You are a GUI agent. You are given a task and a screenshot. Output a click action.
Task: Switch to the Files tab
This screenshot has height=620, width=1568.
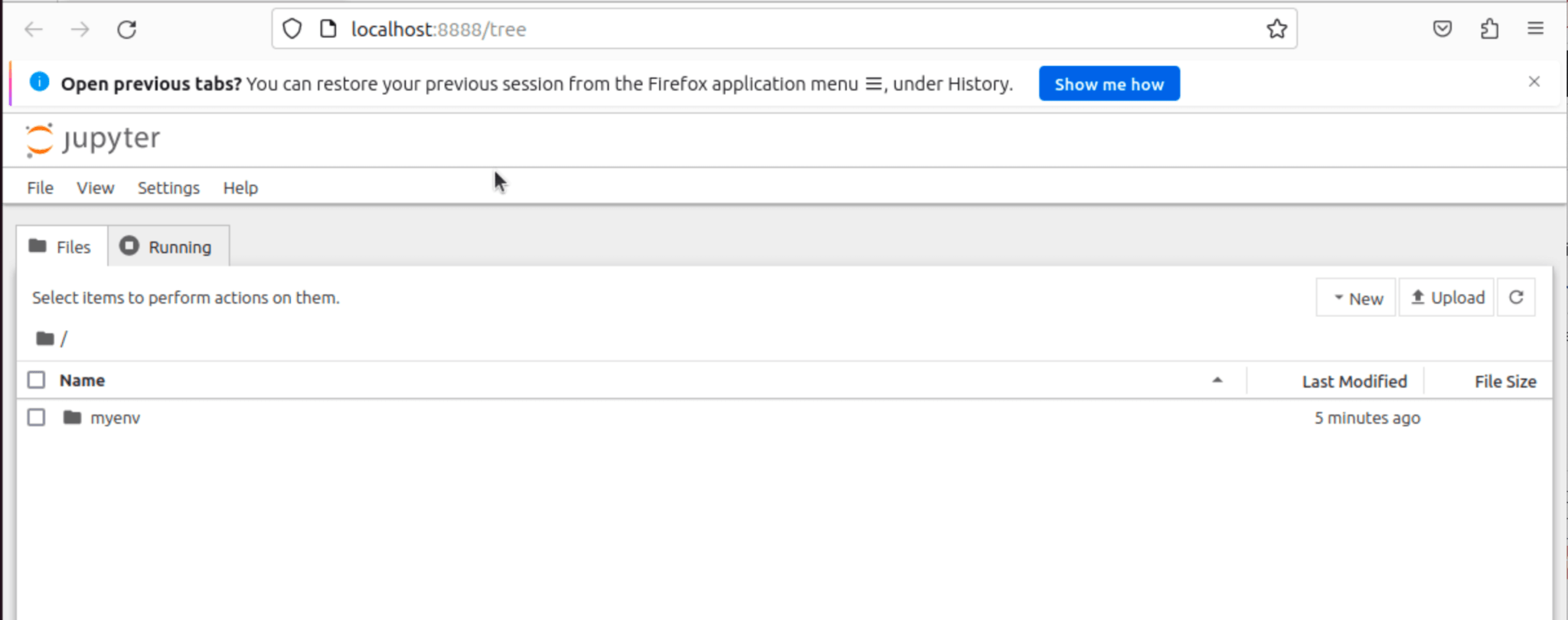click(60, 246)
